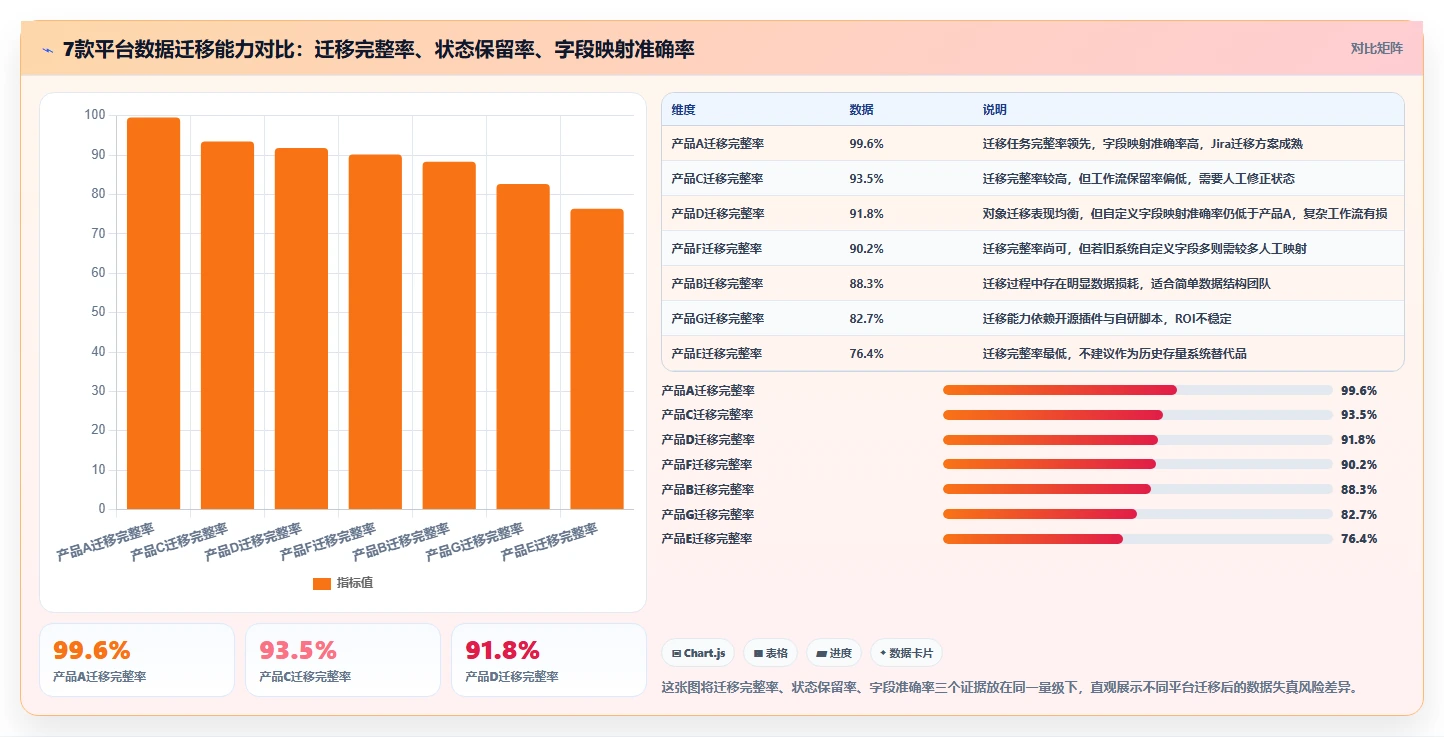Click the Chart.js tag

698,653
